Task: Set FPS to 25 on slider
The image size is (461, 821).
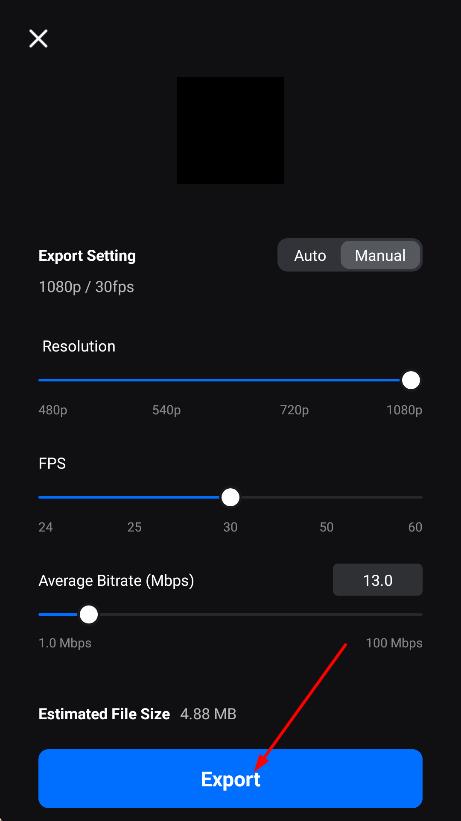Action: tap(135, 497)
